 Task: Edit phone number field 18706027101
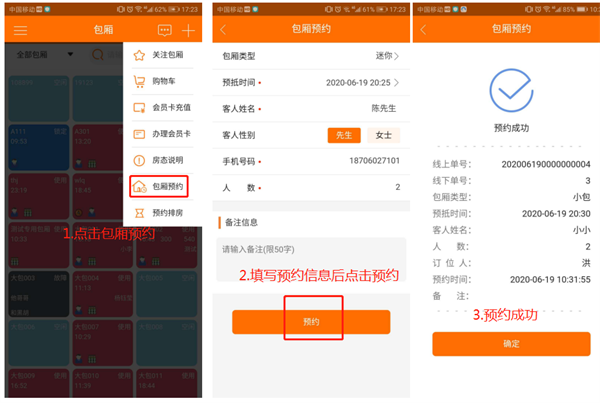[311, 161]
